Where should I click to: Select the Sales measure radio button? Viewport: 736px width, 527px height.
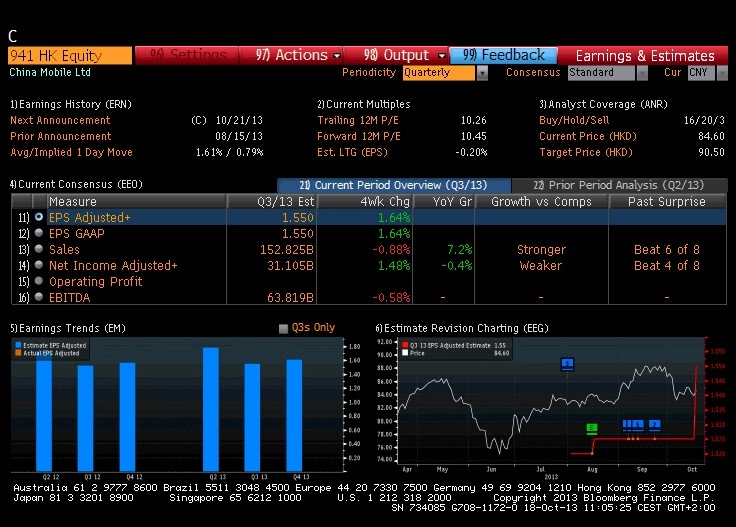tap(39, 249)
